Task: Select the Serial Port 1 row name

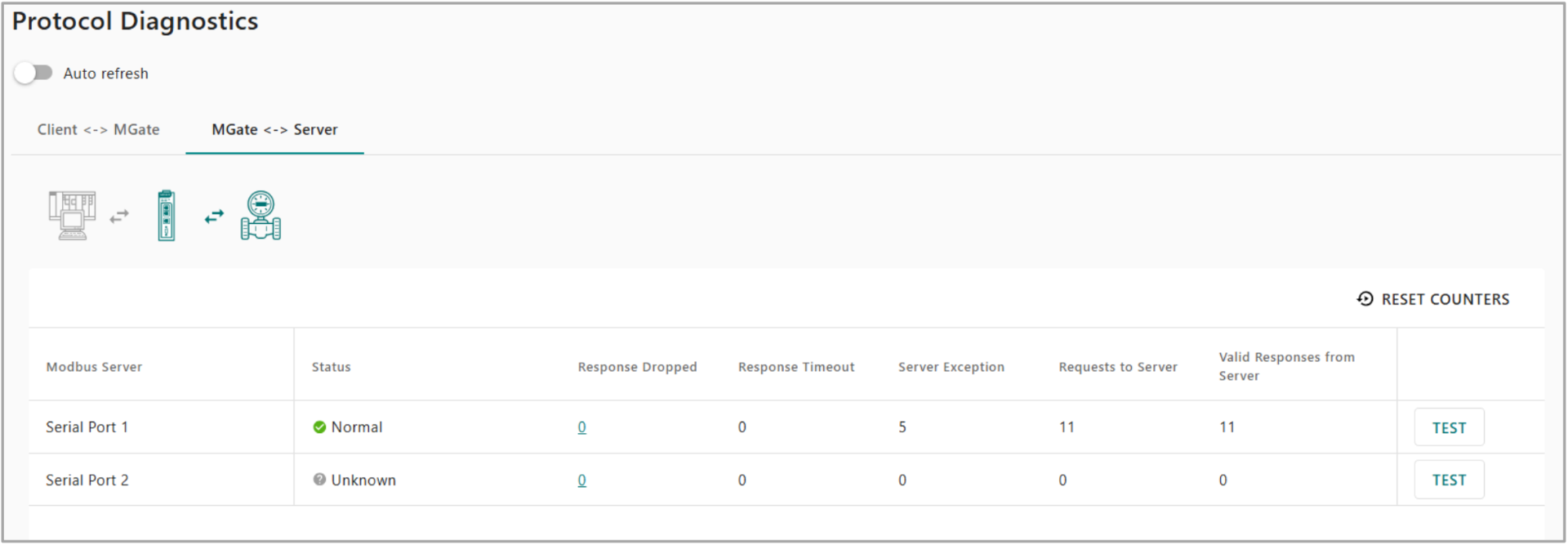Action: (x=87, y=427)
